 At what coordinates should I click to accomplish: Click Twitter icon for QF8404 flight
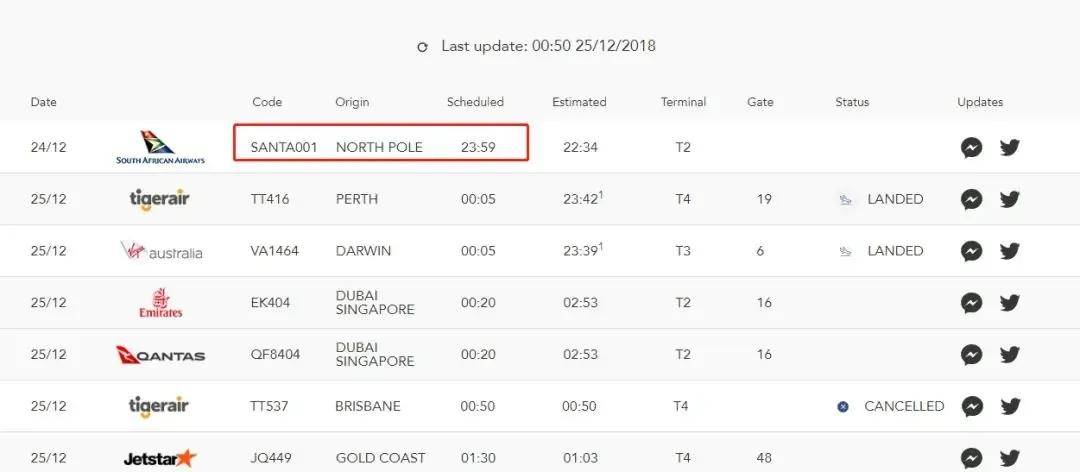tap(1010, 354)
